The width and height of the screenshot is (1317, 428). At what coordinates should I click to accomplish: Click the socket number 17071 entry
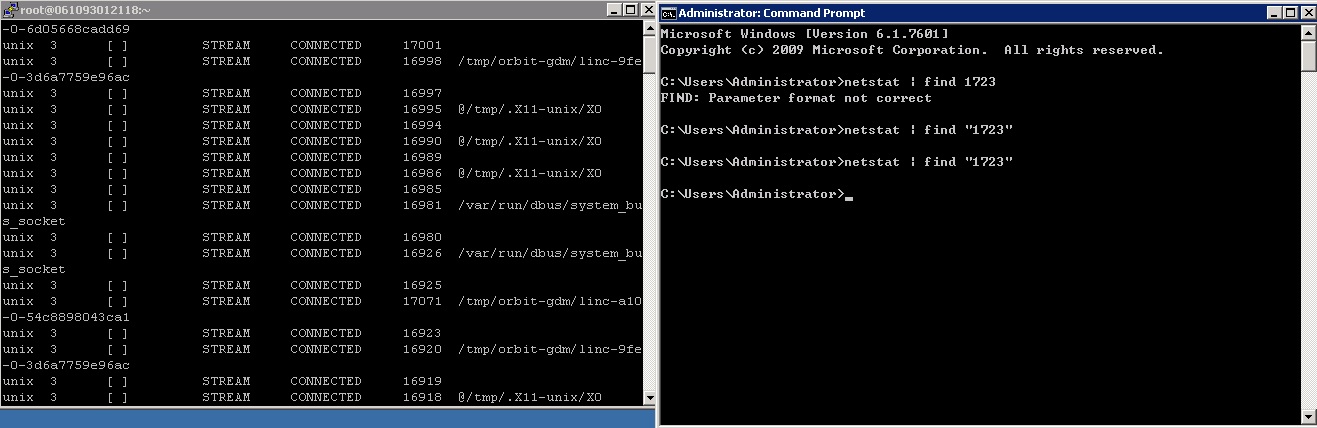(422, 301)
